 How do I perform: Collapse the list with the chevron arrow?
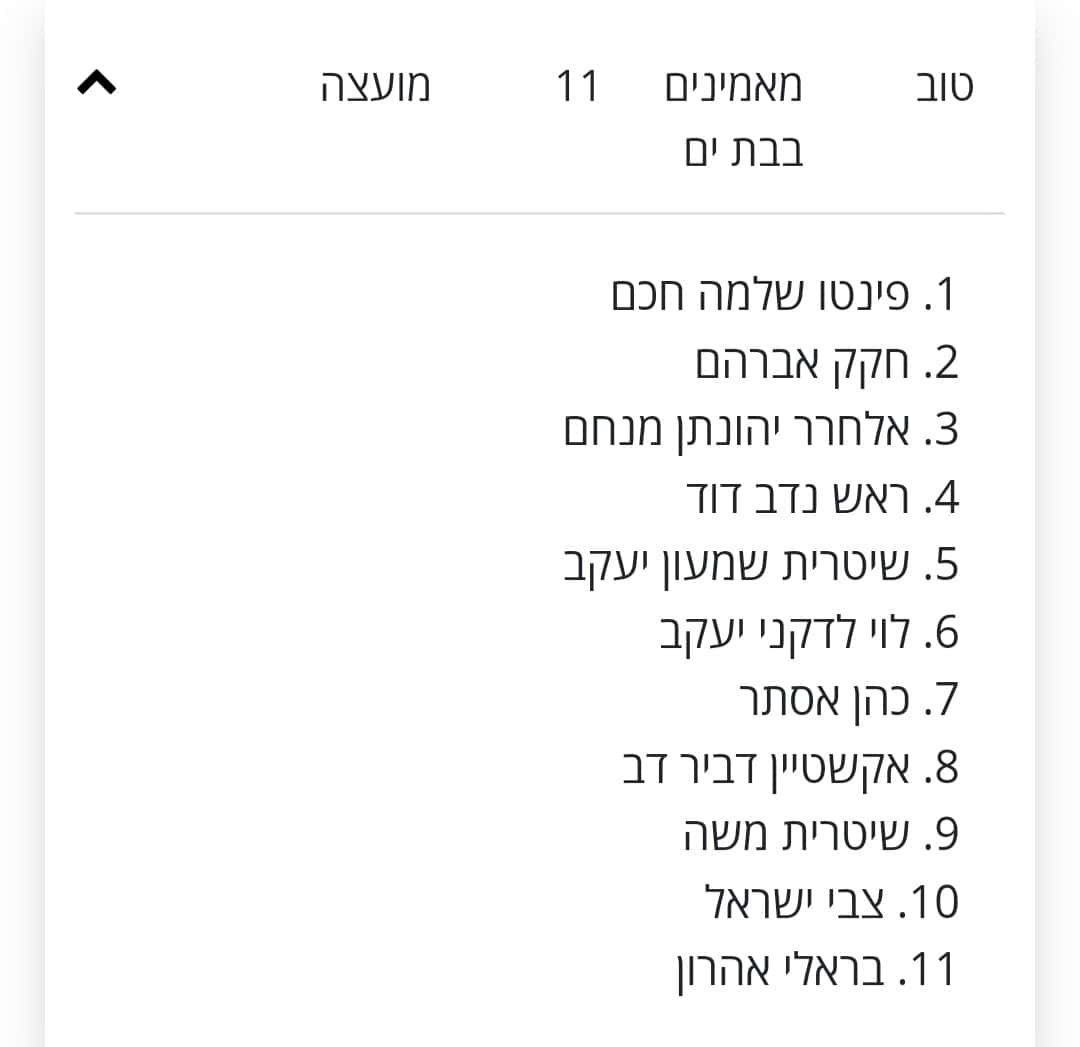coord(96,83)
